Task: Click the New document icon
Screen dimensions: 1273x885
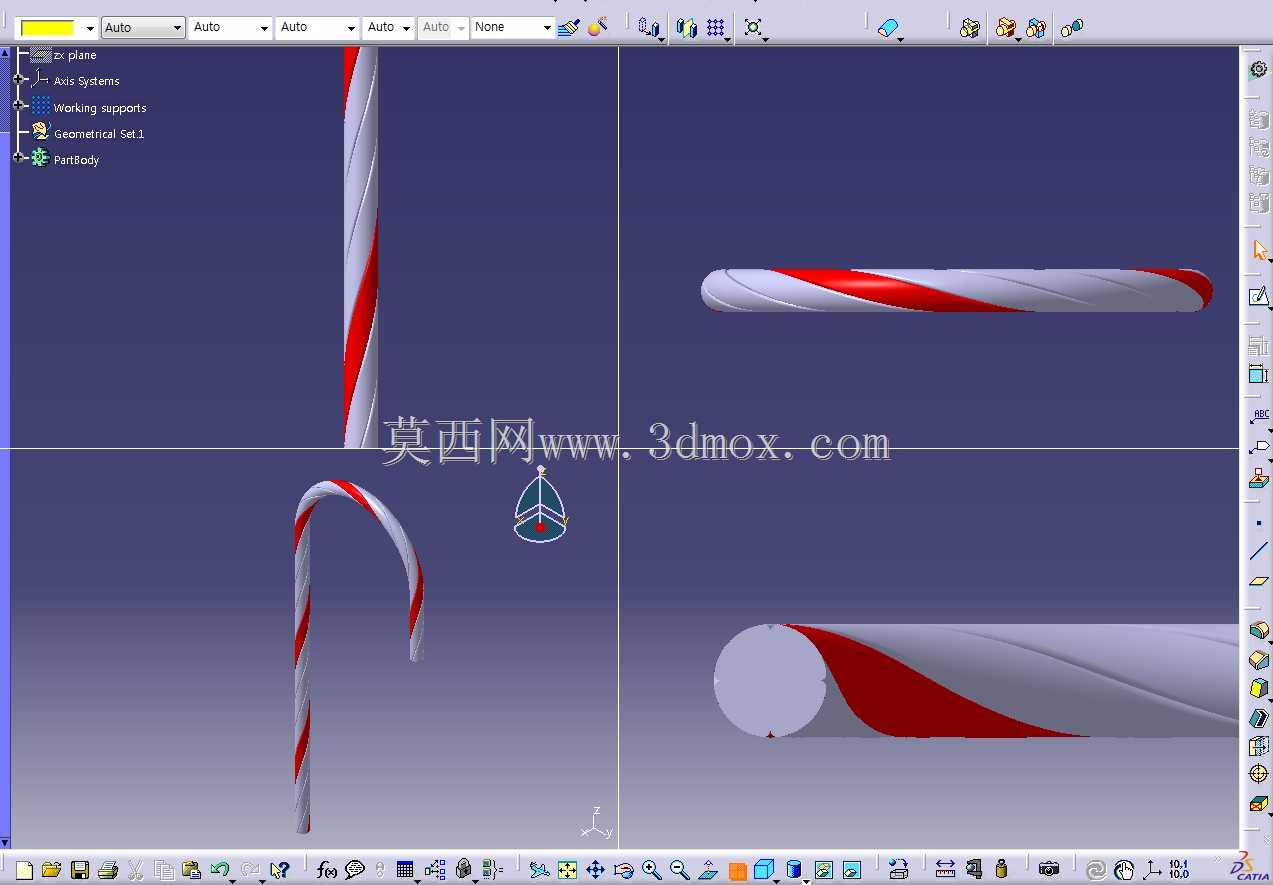Action: (x=25, y=870)
